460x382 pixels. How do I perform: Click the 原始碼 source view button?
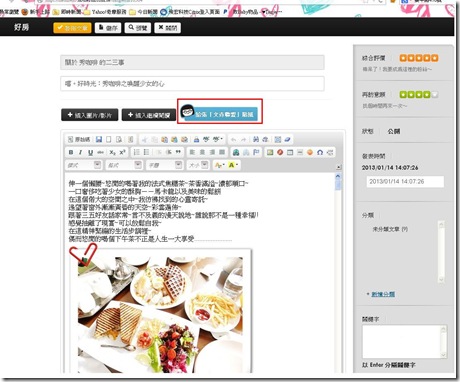tap(79, 139)
